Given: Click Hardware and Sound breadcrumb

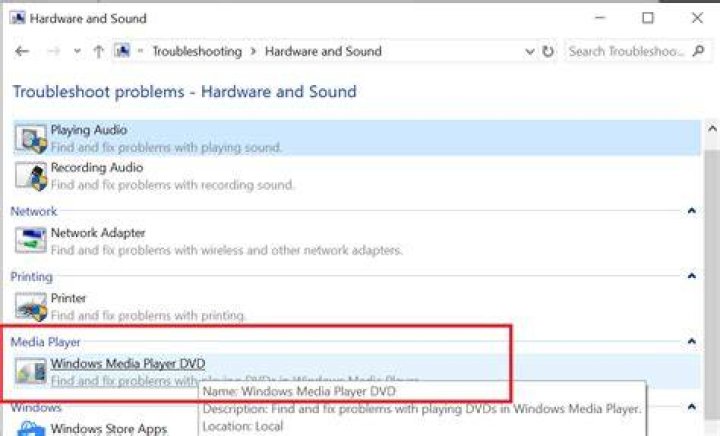Looking at the screenshot, I should click(323, 51).
